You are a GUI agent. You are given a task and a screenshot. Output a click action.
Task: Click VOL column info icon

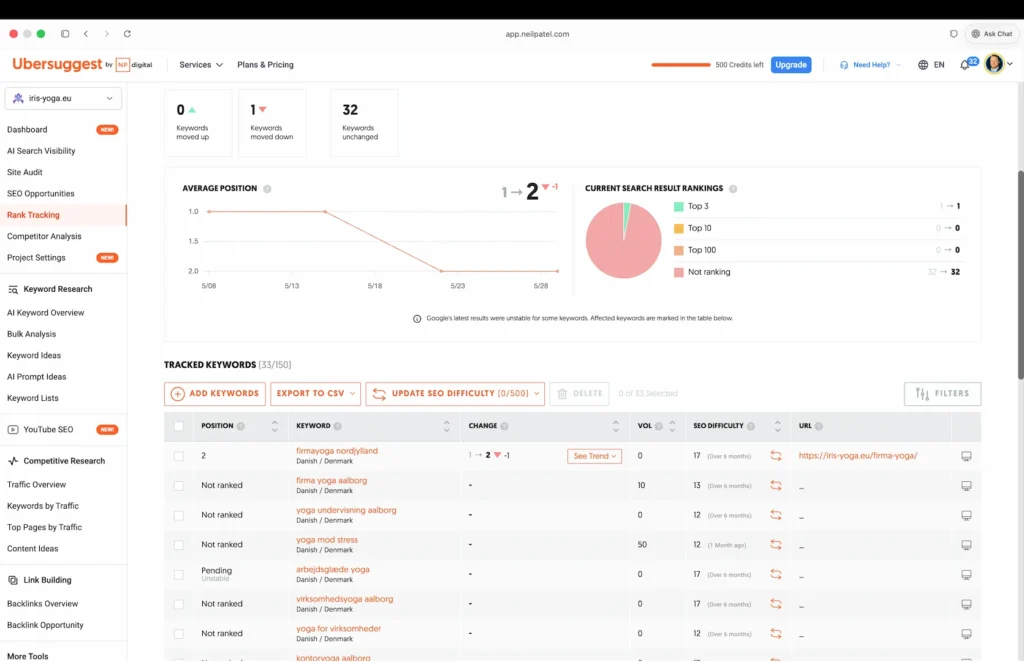click(659, 426)
